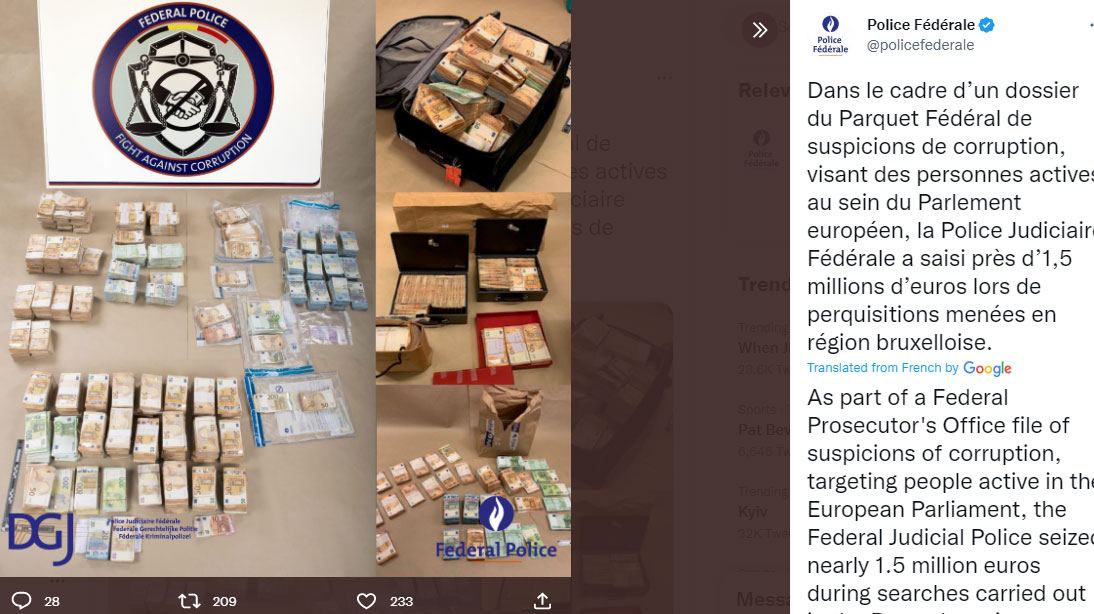Screen dimensions: 1094x614
Task: Collapse the sidebar with double chevron
Action: (760, 30)
